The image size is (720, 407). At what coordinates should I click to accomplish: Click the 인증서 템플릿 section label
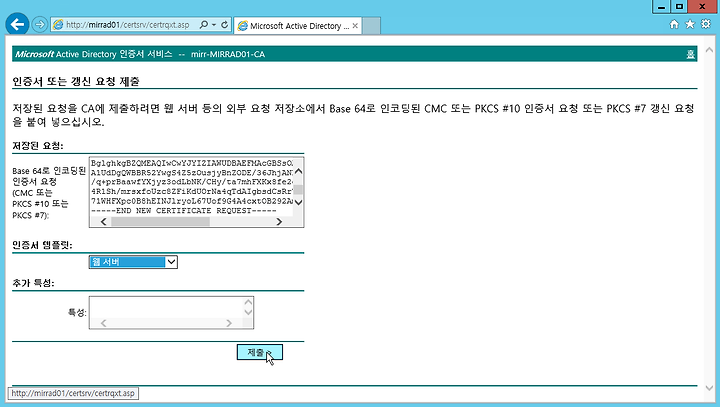42,245
